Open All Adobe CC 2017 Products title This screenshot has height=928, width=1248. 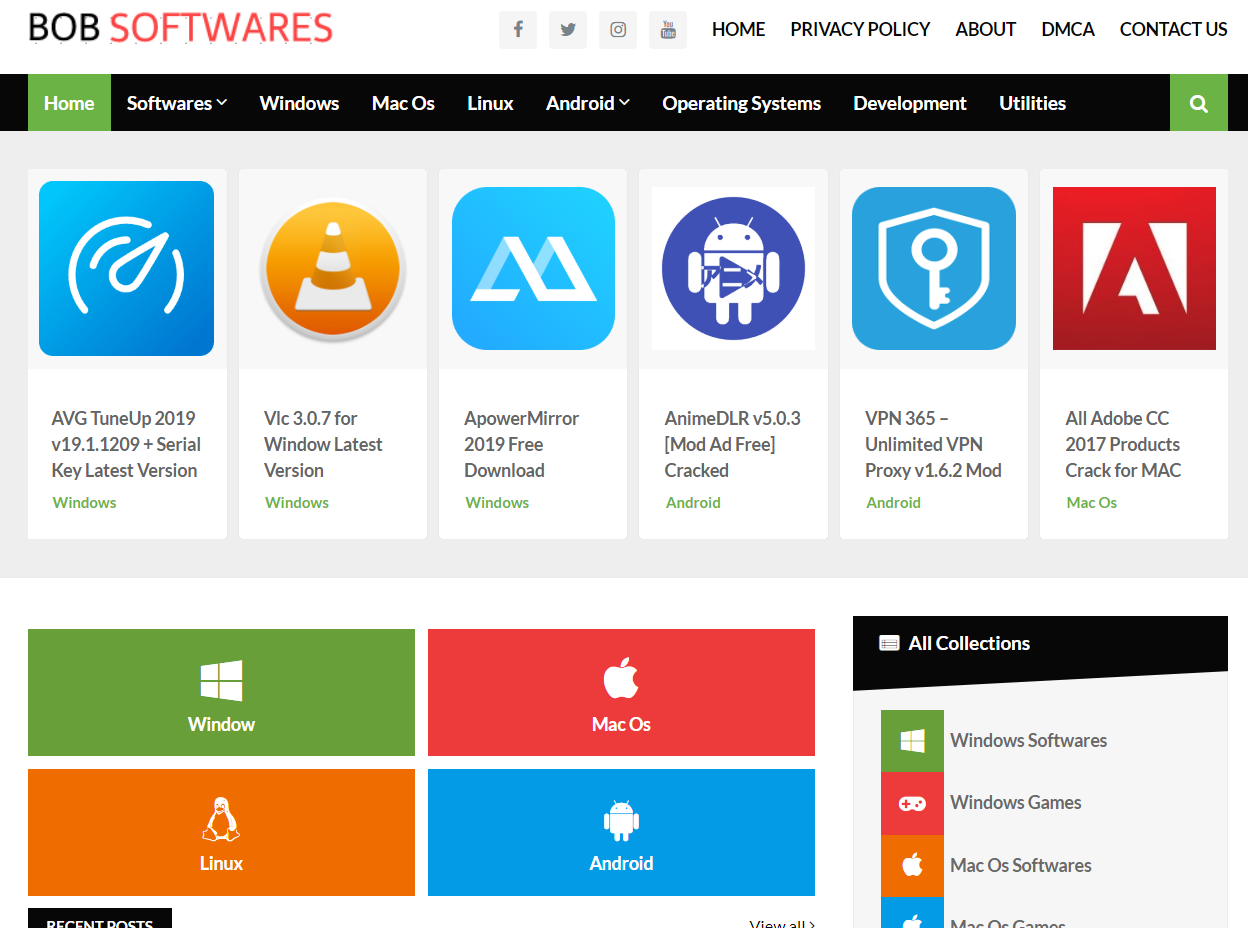[x=1123, y=444]
